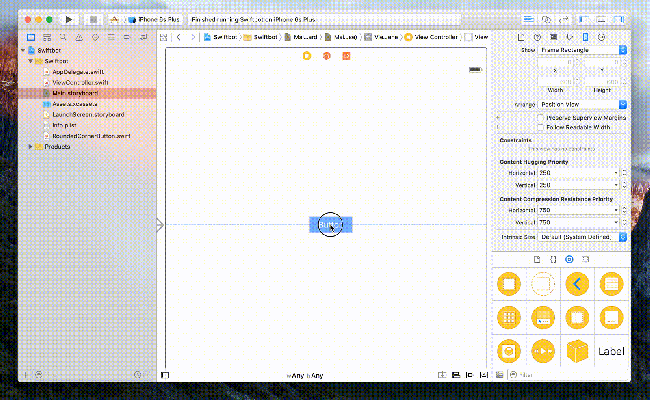Select the Label library object
The image size is (650, 400).
[x=611, y=351]
